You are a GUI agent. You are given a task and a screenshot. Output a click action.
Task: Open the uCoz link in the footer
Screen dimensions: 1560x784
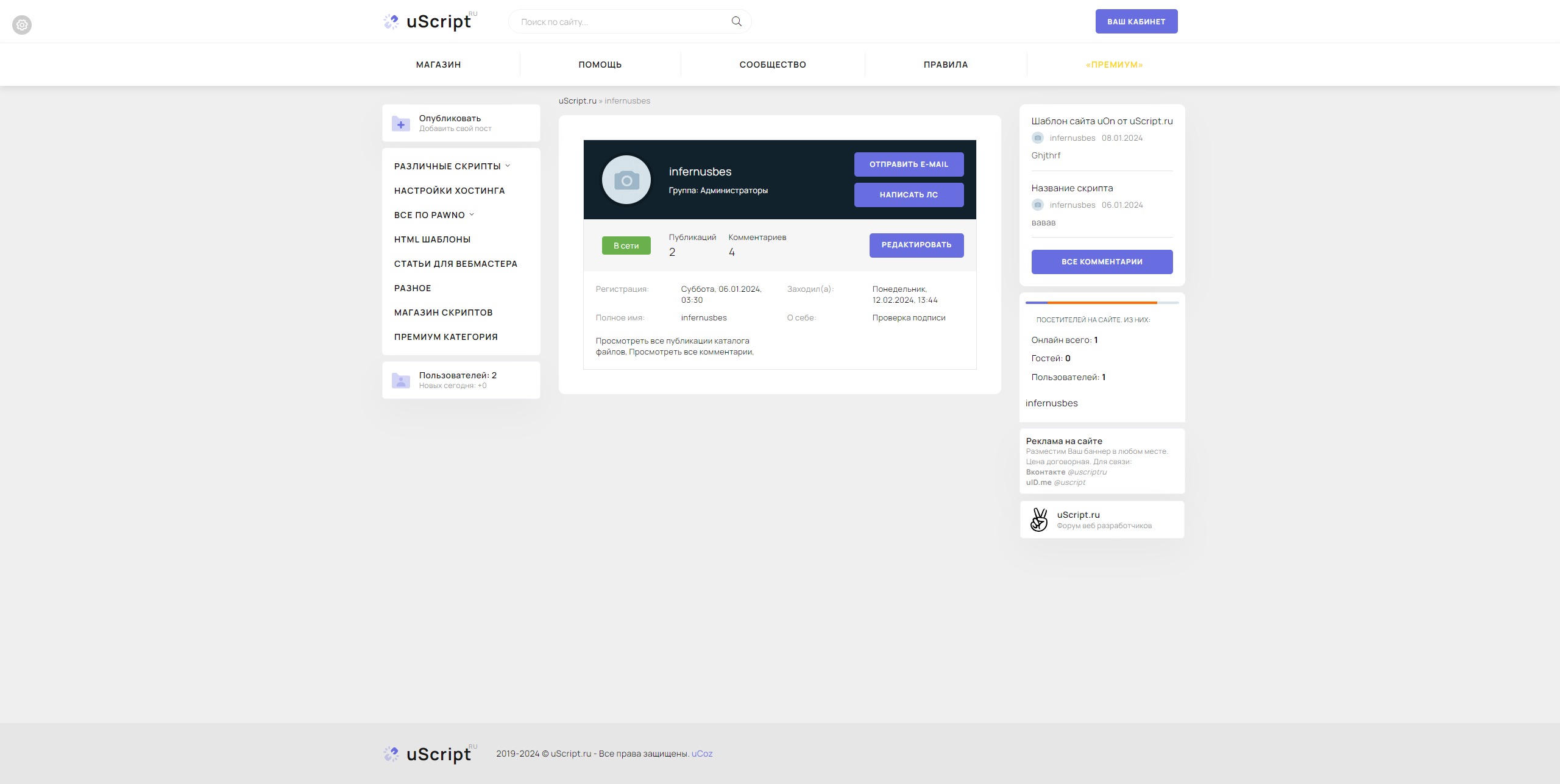702,754
